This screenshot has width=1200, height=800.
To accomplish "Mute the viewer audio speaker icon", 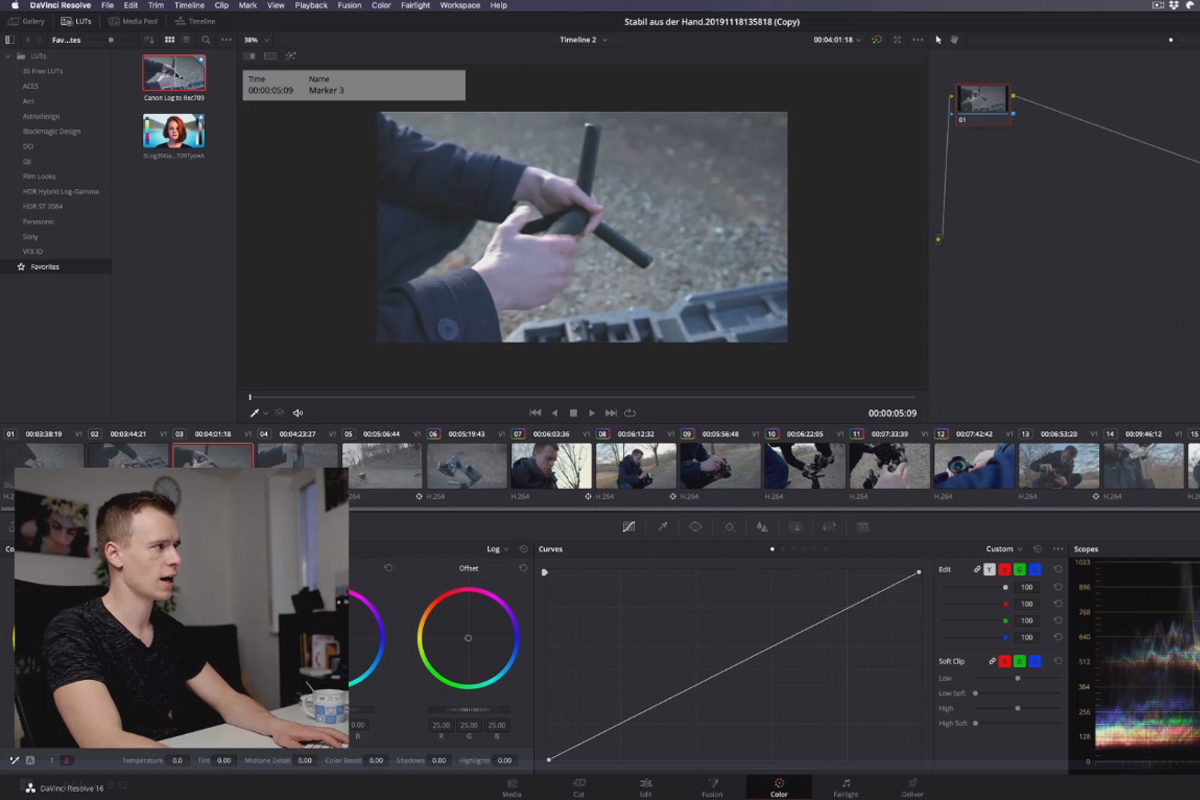I will pos(298,413).
